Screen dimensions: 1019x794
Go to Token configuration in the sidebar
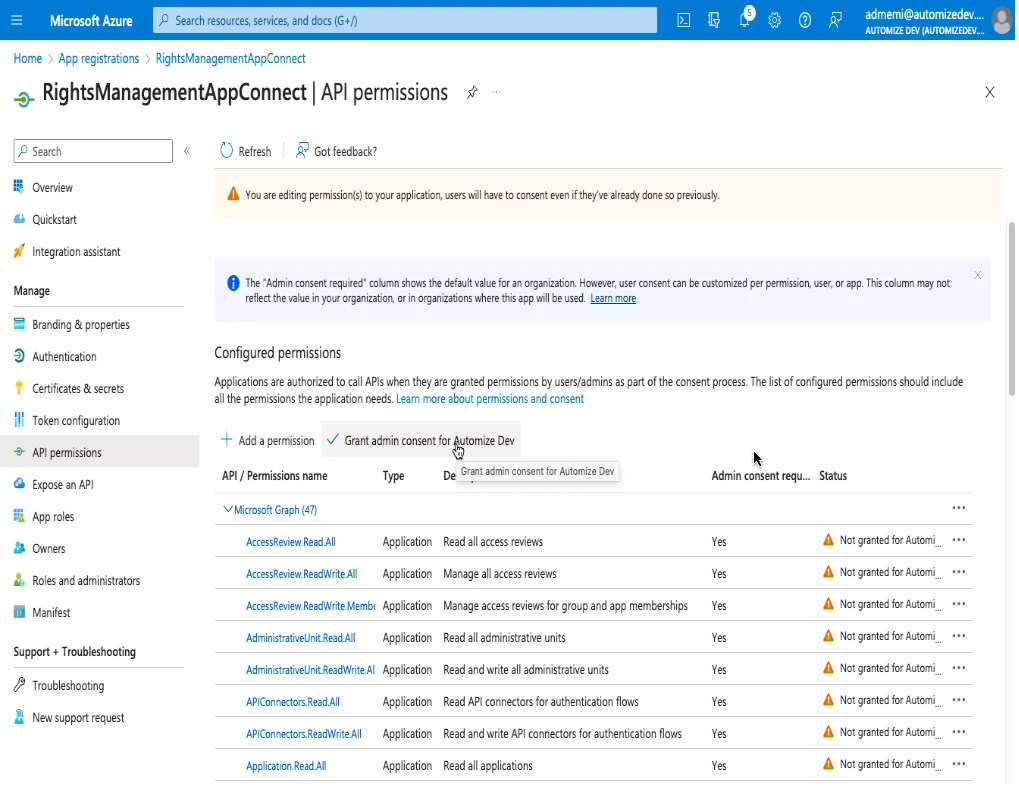pyautogui.click(x=76, y=421)
